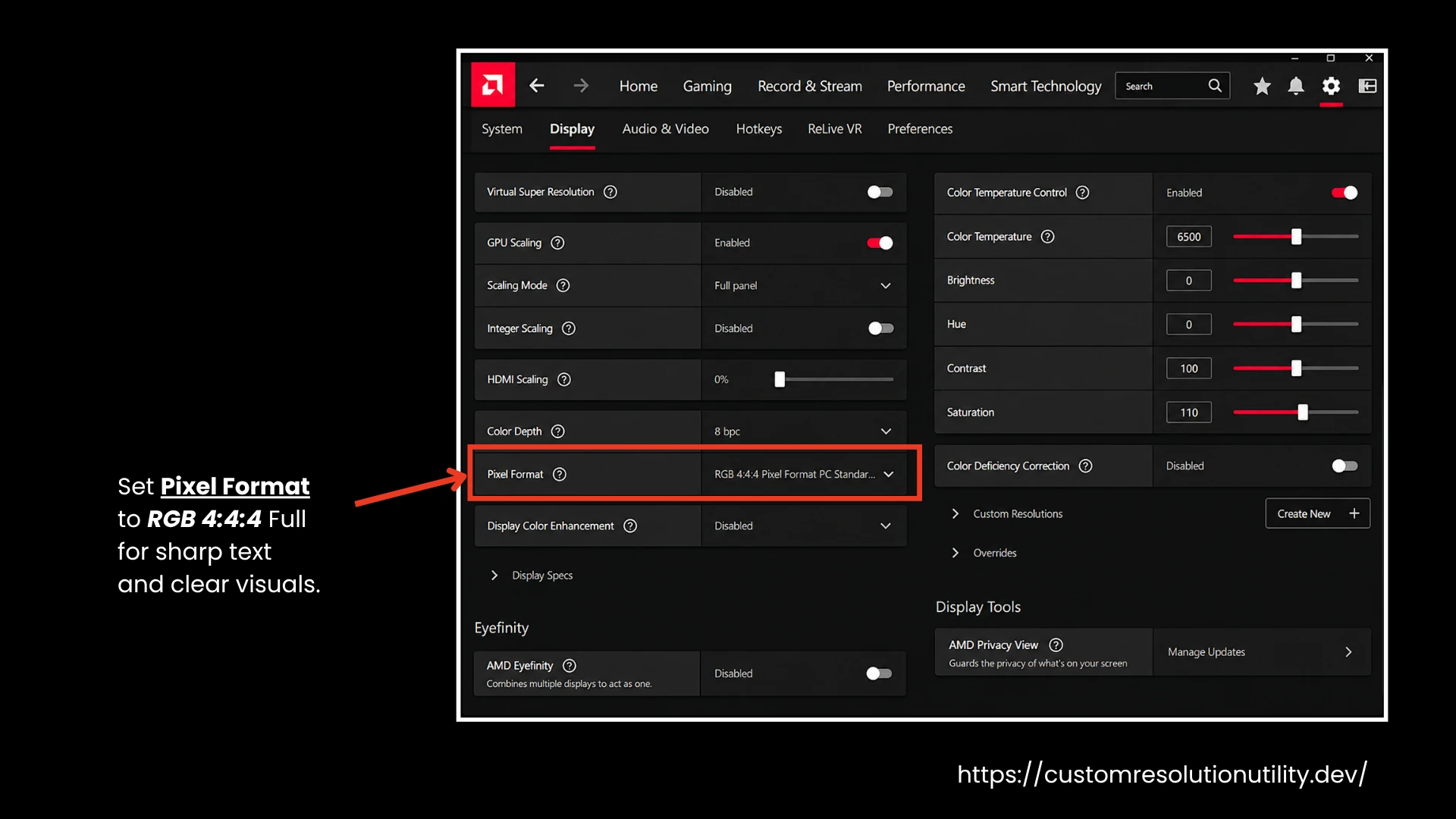The width and height of the screenshot is (1456, 819).
Task: Show help for AMD Privacy View
Action: 1056,645
